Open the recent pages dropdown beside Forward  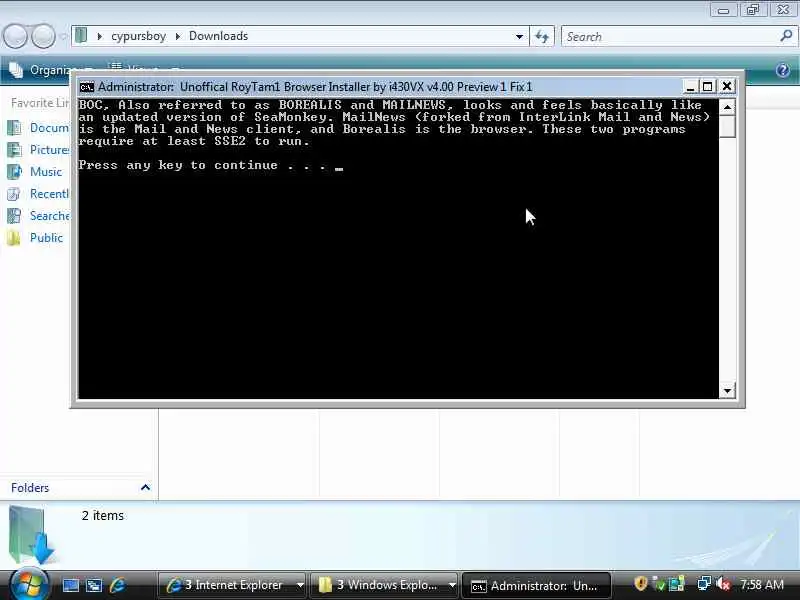(63, 36)
